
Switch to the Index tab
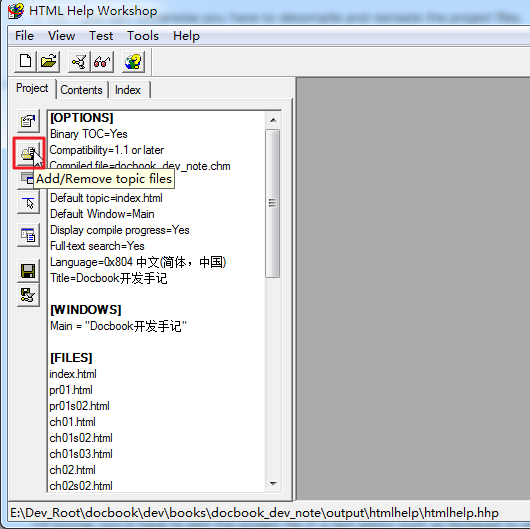[128, 90]
